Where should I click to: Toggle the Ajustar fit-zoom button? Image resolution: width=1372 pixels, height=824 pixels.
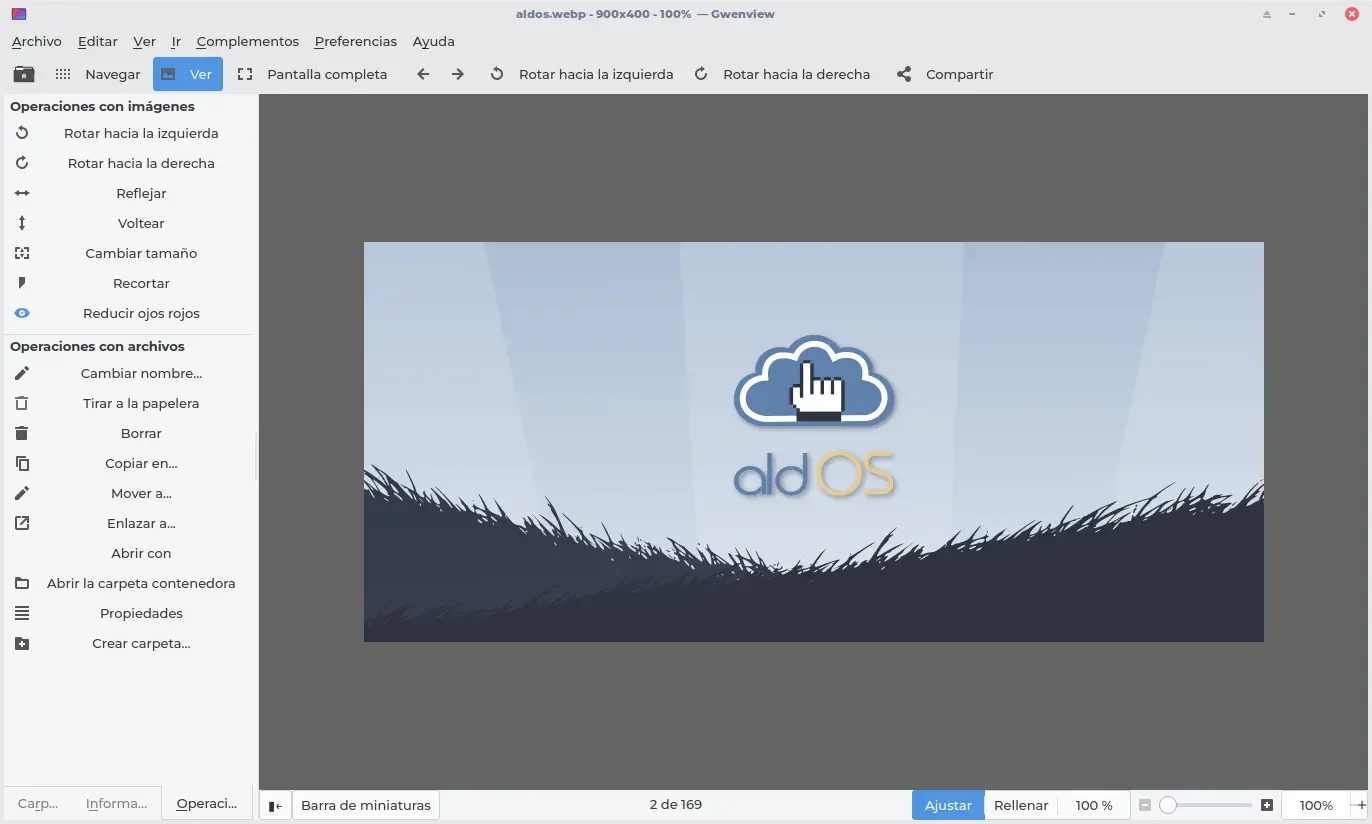click(x=948, y=805)
